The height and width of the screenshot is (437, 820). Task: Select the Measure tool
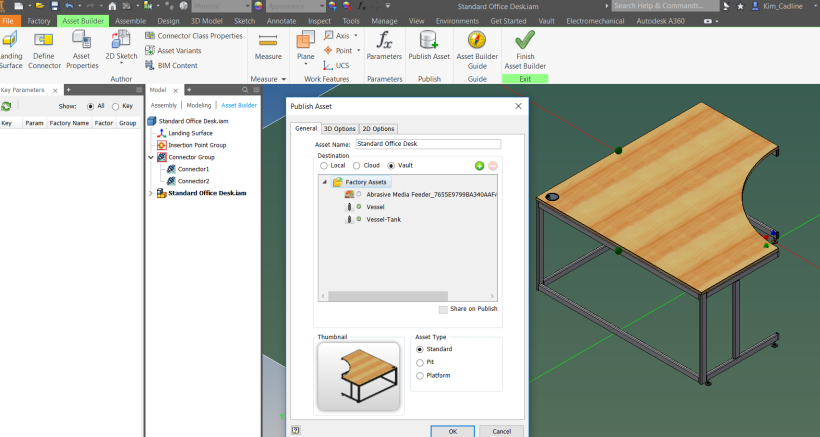(268, 47)
